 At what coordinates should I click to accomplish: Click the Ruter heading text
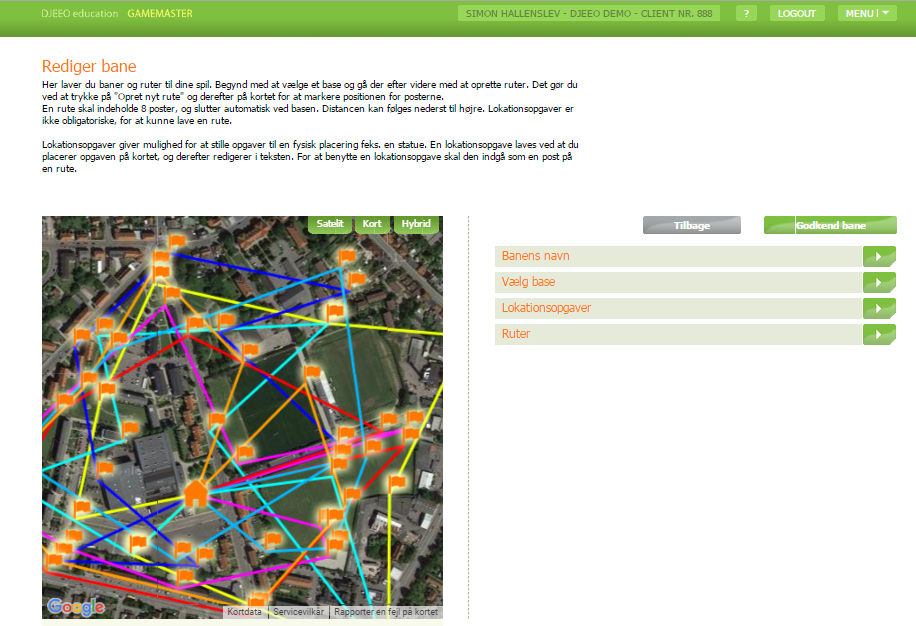516,334
